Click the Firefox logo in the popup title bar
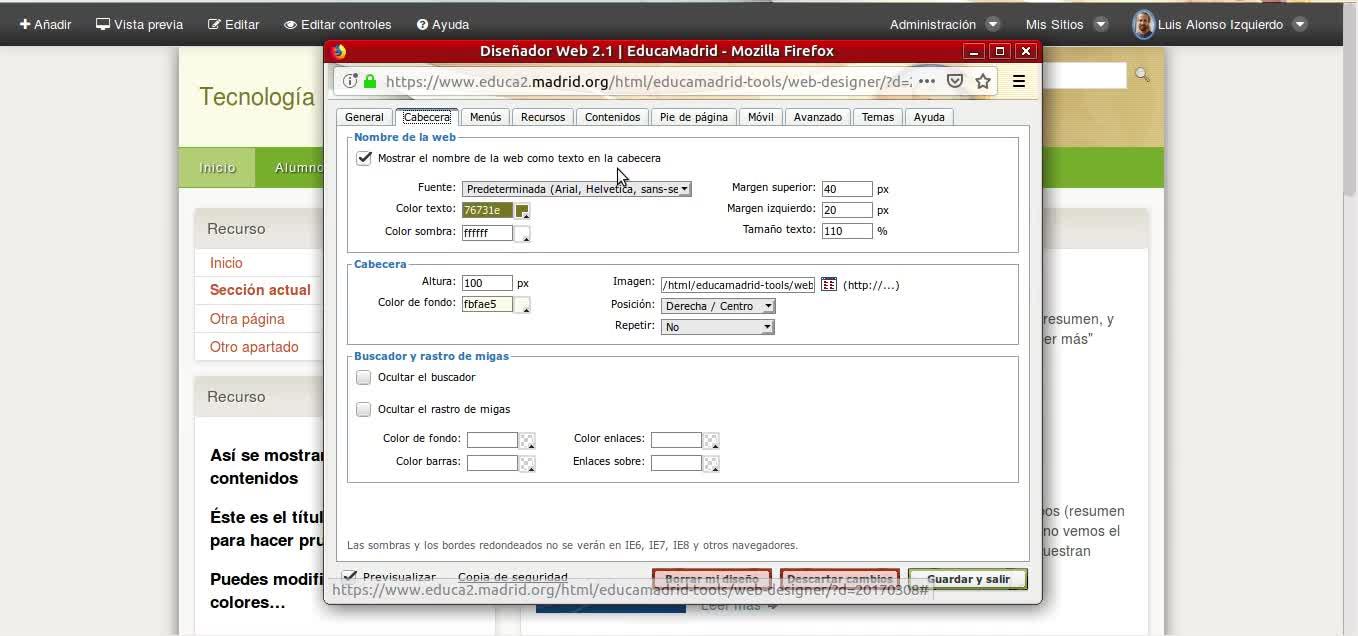Screen dimensions: 1358x636 click(339, 51)
